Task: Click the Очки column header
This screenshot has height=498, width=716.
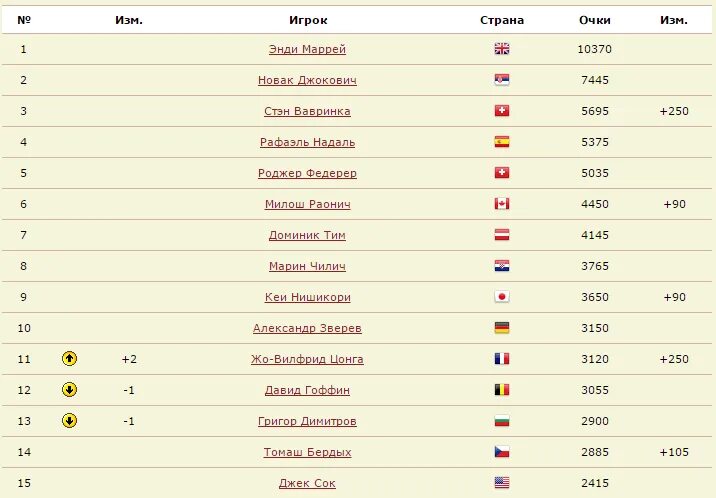Action: tap(595, 20)
